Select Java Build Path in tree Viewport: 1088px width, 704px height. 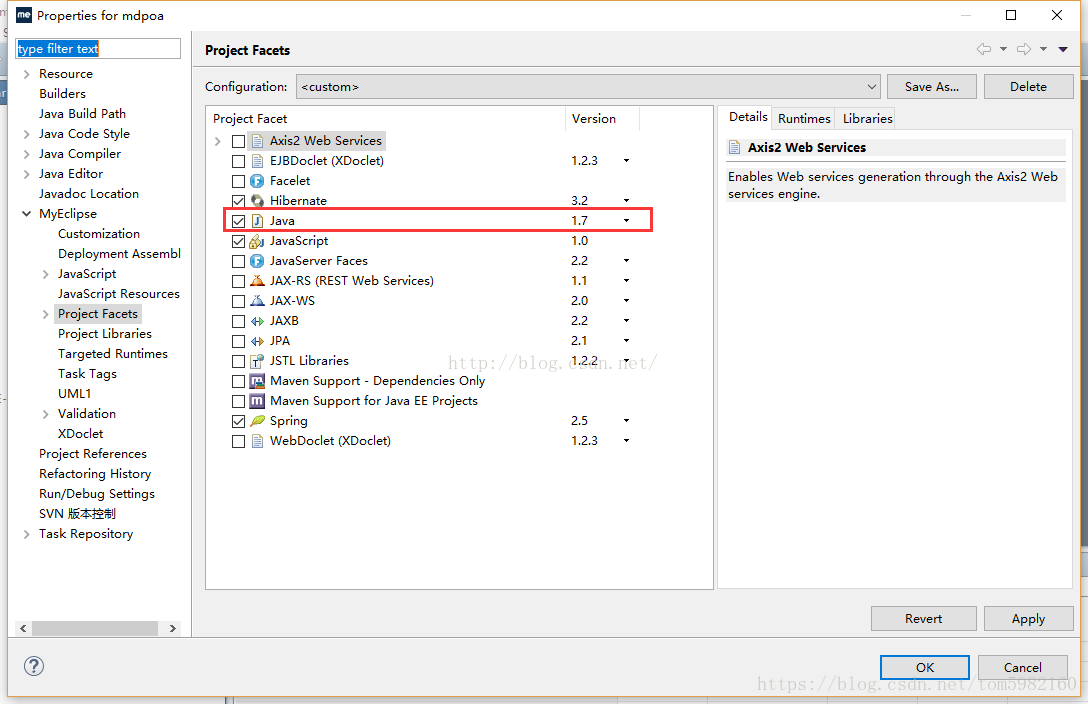point(83,114)
